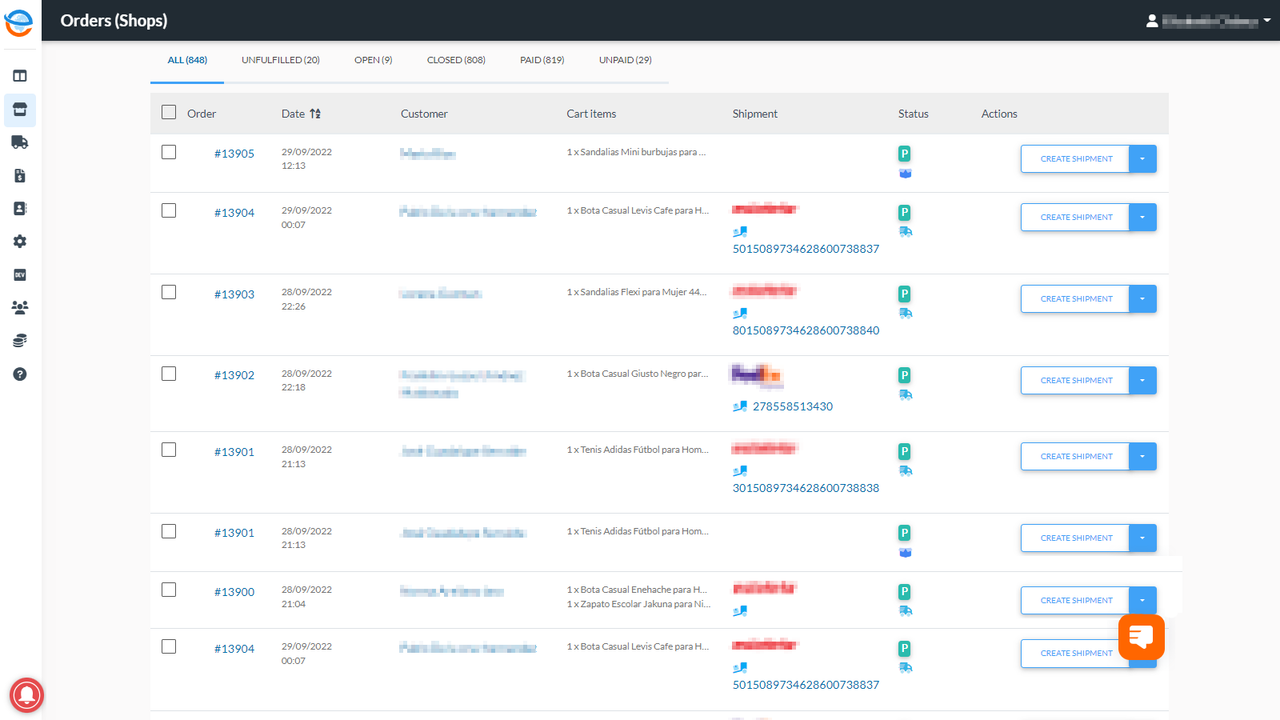The width and height of the screenshot is (1280, 720).
Task: Switch to the ALL (848) tab
Action: [188, 60]
